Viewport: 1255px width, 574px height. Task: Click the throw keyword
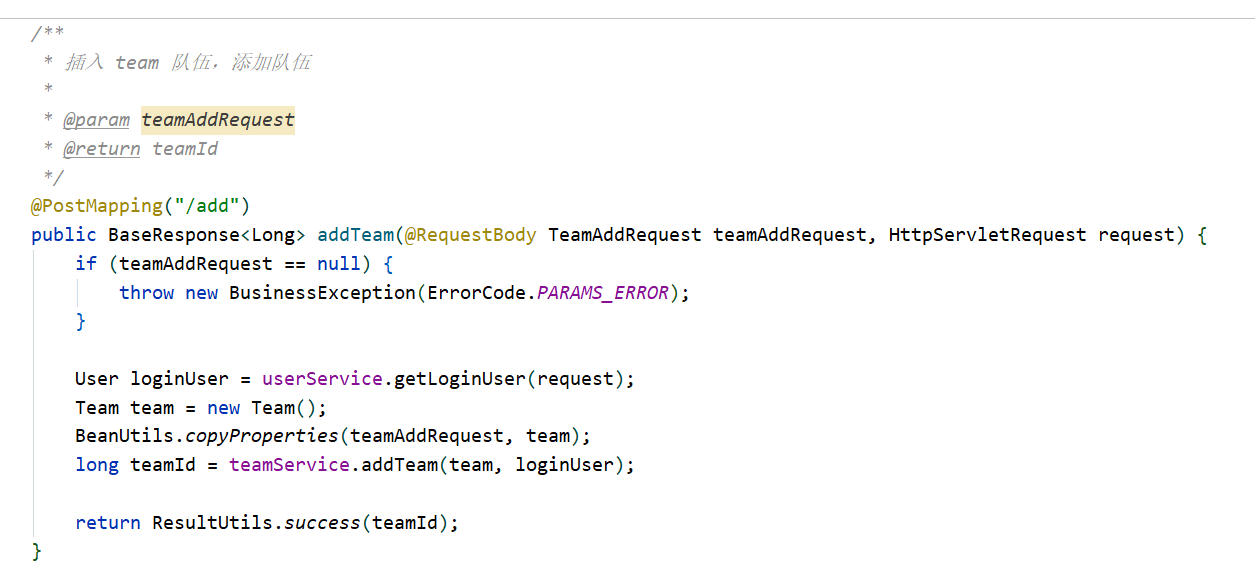point(147,293)
